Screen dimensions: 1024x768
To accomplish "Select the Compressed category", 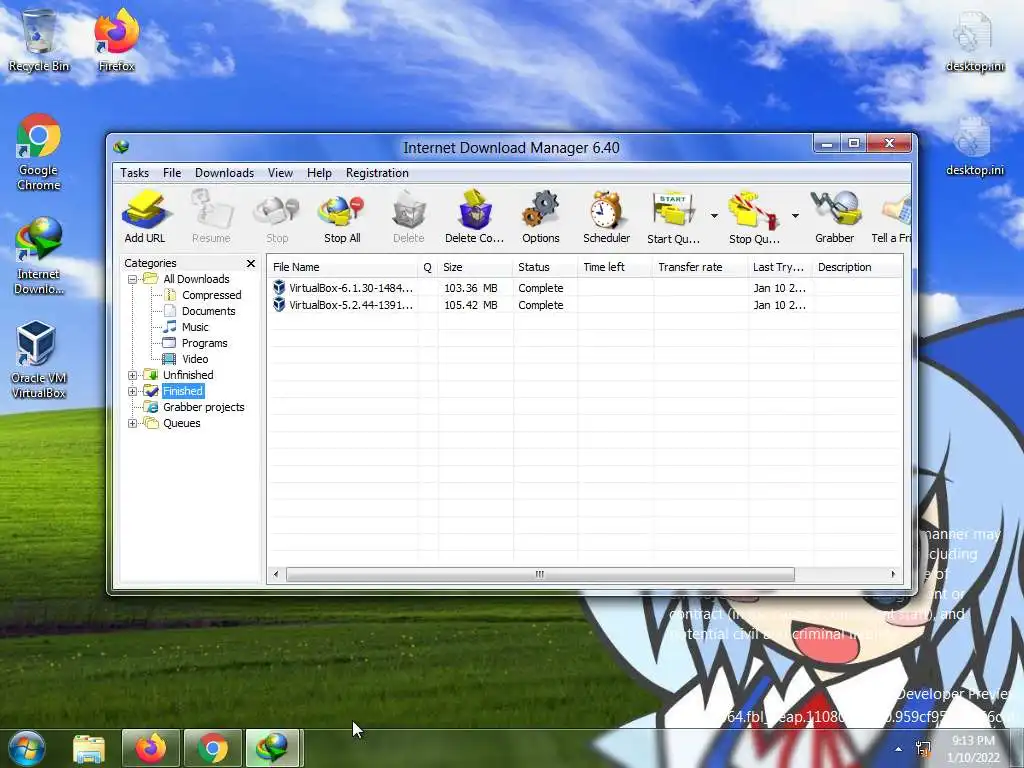I will click(x=212, y=295).
